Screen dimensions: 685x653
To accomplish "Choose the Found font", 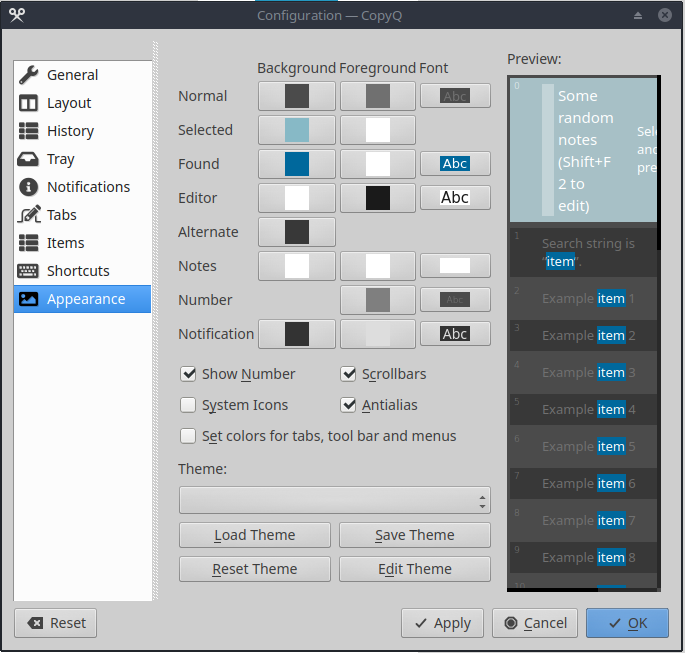I will tap(455, 164).
